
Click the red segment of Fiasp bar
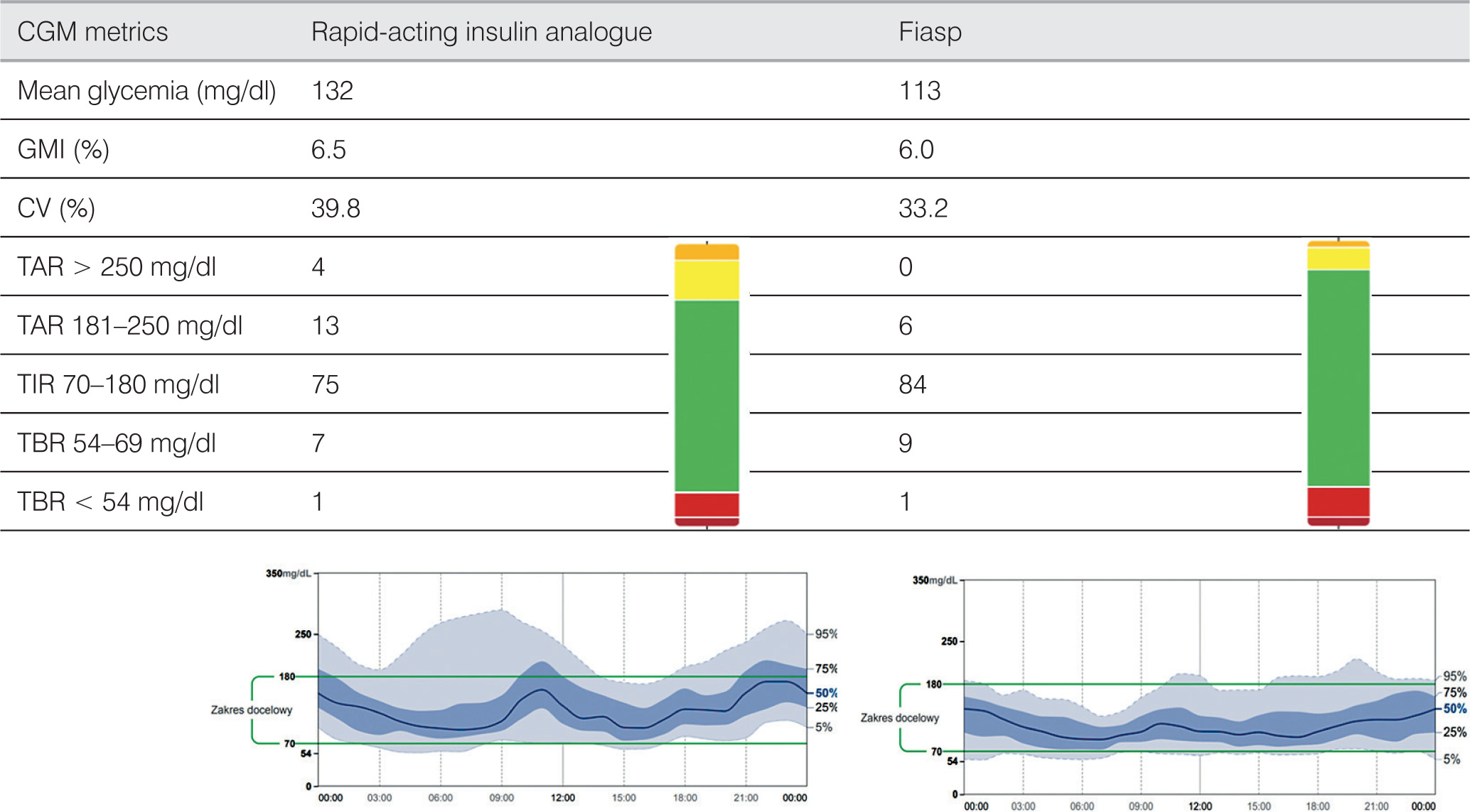point(1338,501)
